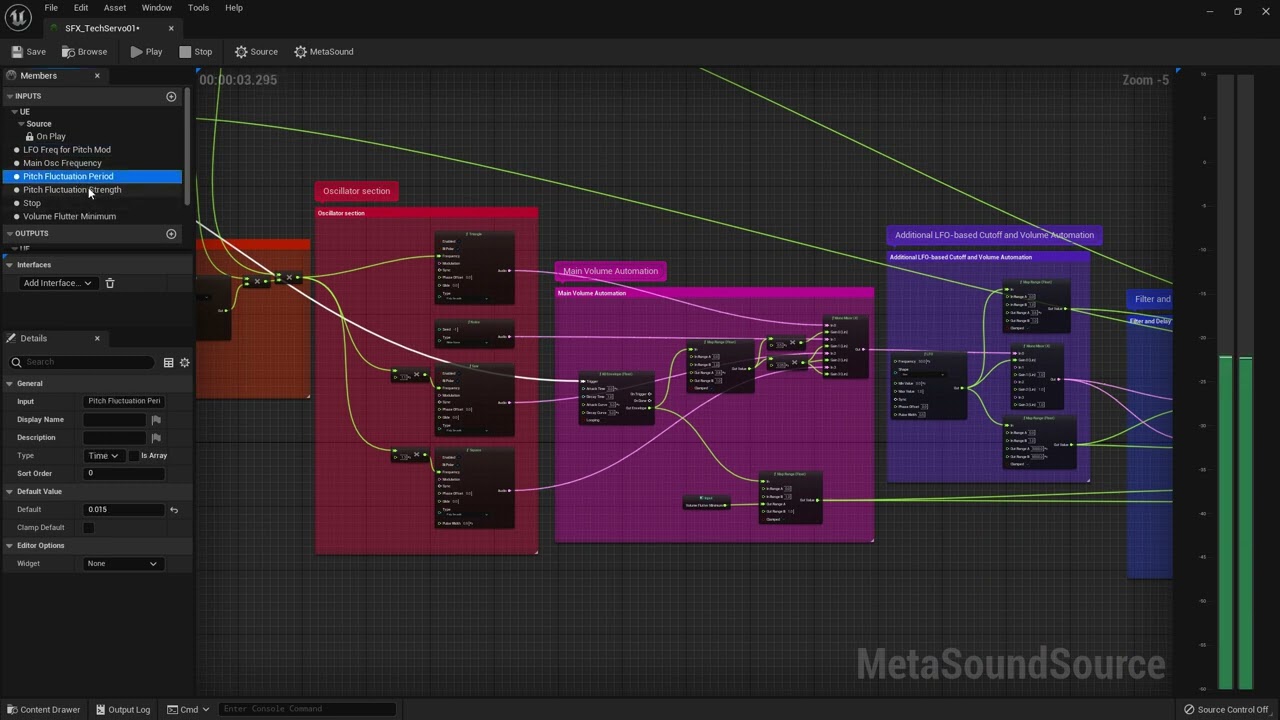Click the flag icon beside Display Name

[x=156, y=420]
